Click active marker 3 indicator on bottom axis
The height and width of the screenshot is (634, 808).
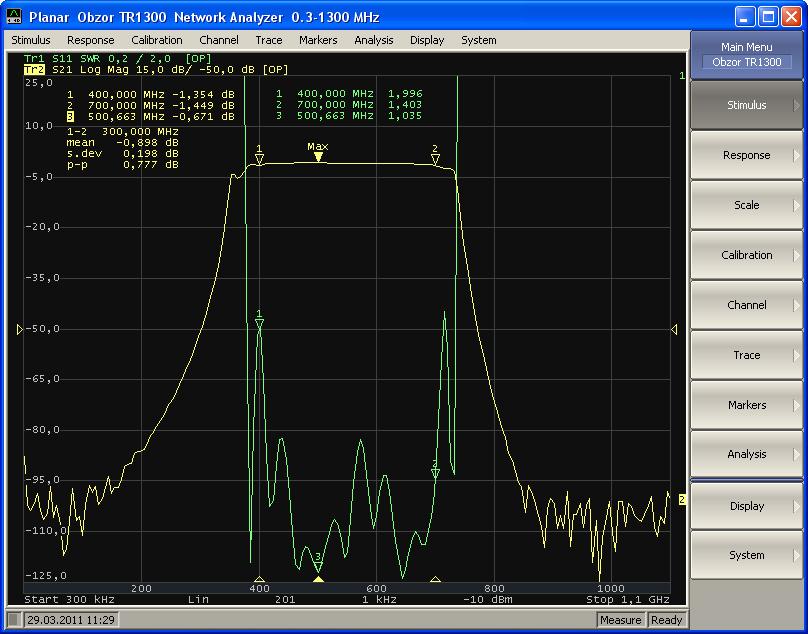[318, 579]
